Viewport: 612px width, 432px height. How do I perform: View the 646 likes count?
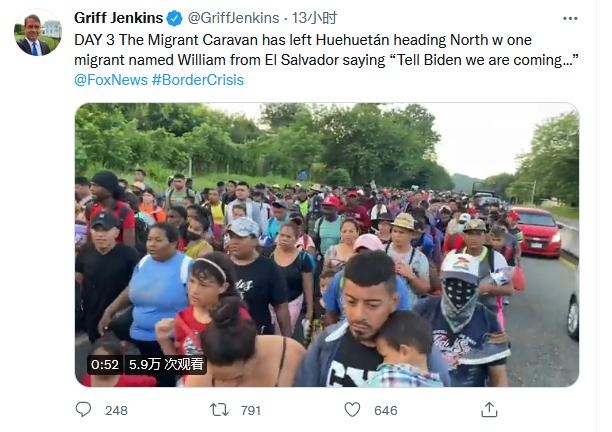(386, 411)
